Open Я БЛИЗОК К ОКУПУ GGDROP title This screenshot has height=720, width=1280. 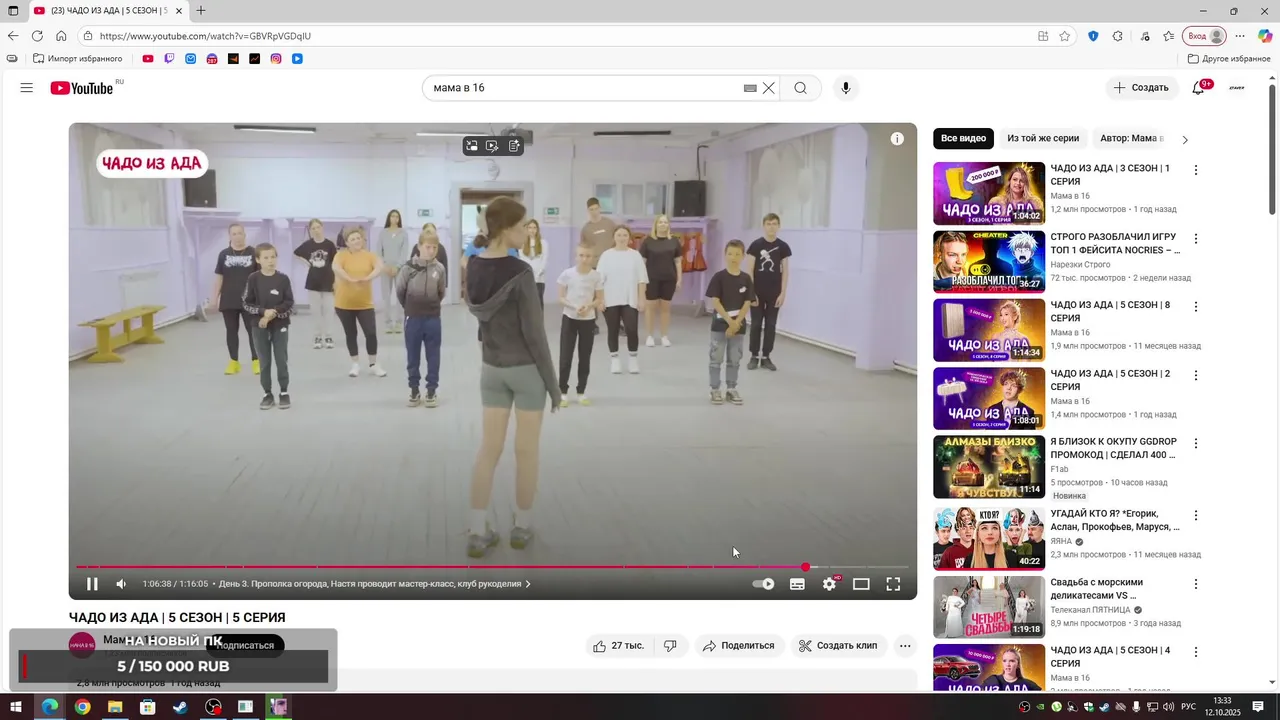pos(1113,448)
